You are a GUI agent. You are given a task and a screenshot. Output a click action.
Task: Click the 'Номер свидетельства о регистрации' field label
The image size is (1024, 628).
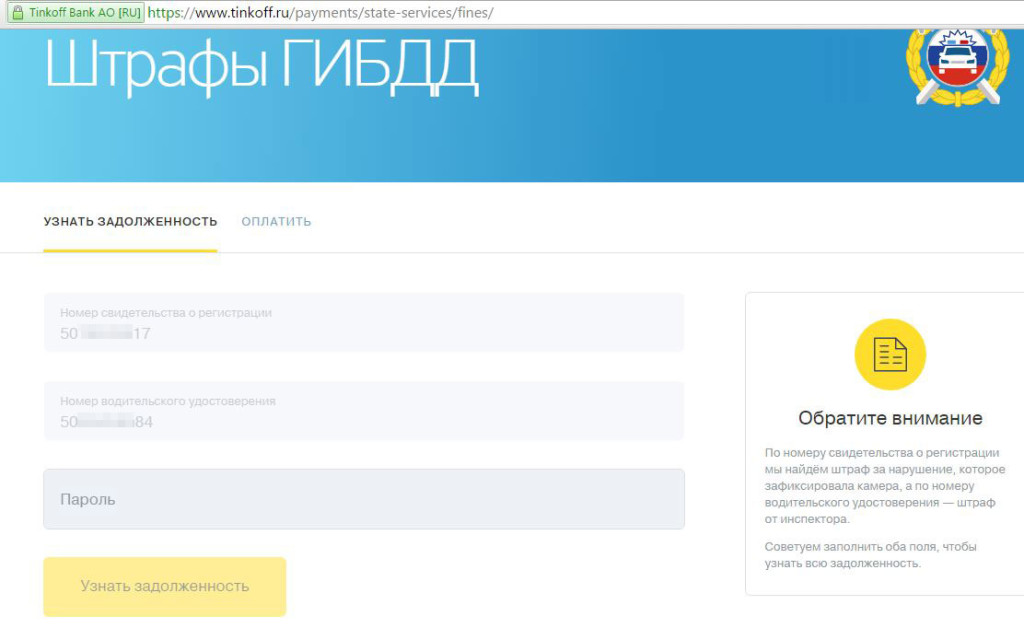click(x=166, y=313)
